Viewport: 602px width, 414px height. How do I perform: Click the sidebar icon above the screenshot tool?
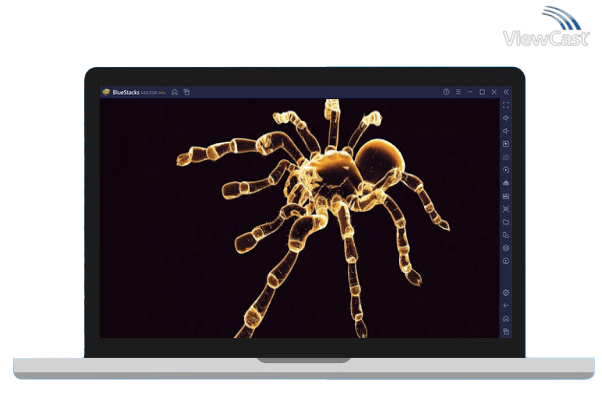coord(506,196)
